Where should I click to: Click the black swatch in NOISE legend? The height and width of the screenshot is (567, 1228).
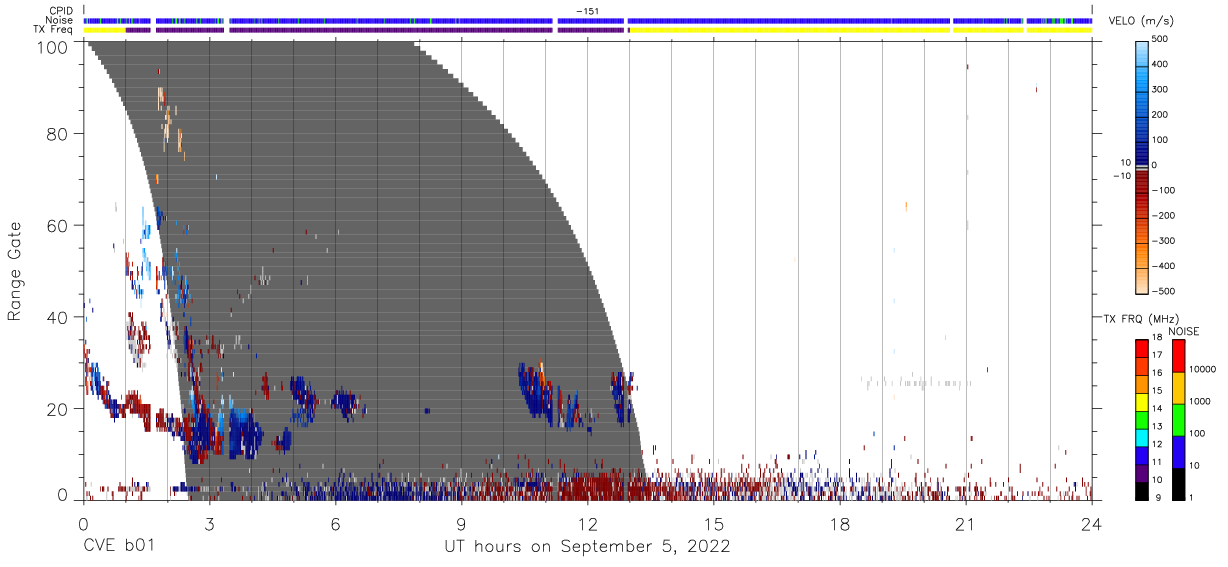tap(1177, 484)
